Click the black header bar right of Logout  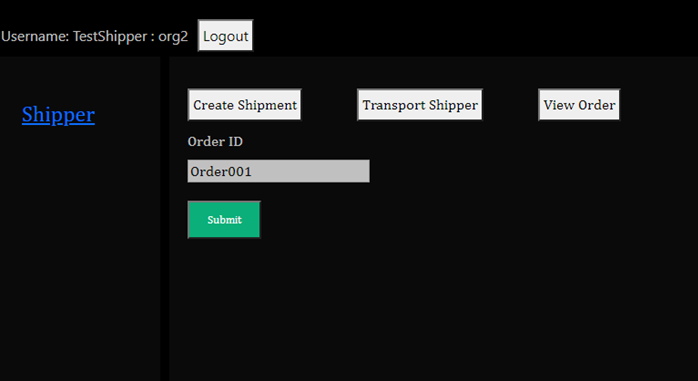coord(475,28)
